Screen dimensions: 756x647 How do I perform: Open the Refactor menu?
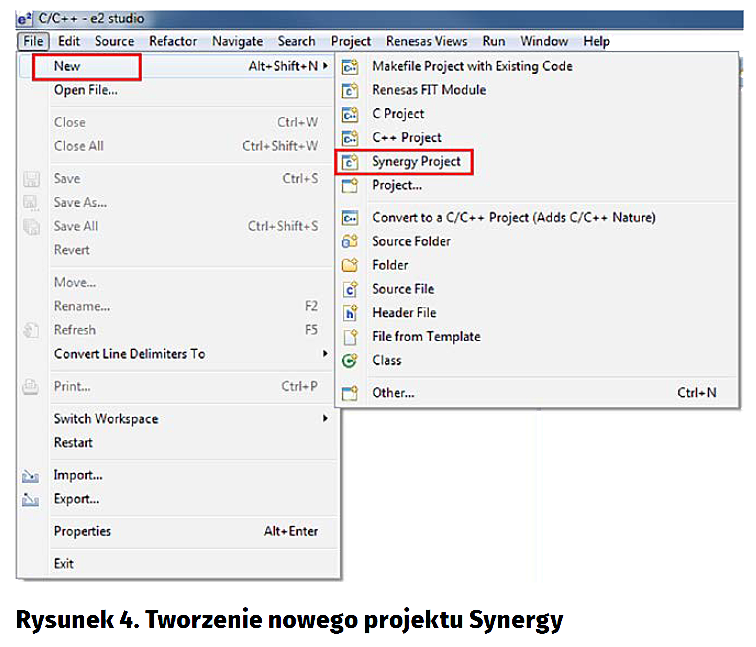coord(173,41)
